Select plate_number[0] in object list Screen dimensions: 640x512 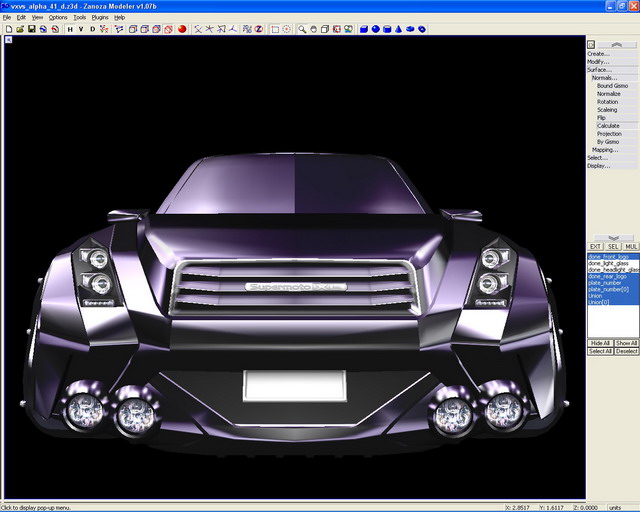[613, 289]
